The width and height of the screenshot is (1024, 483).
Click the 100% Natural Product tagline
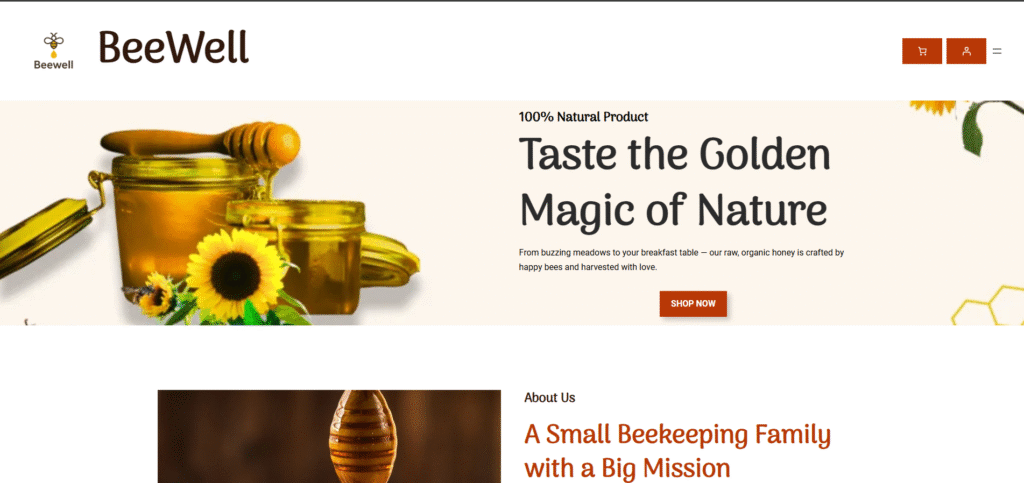(583, 117)
